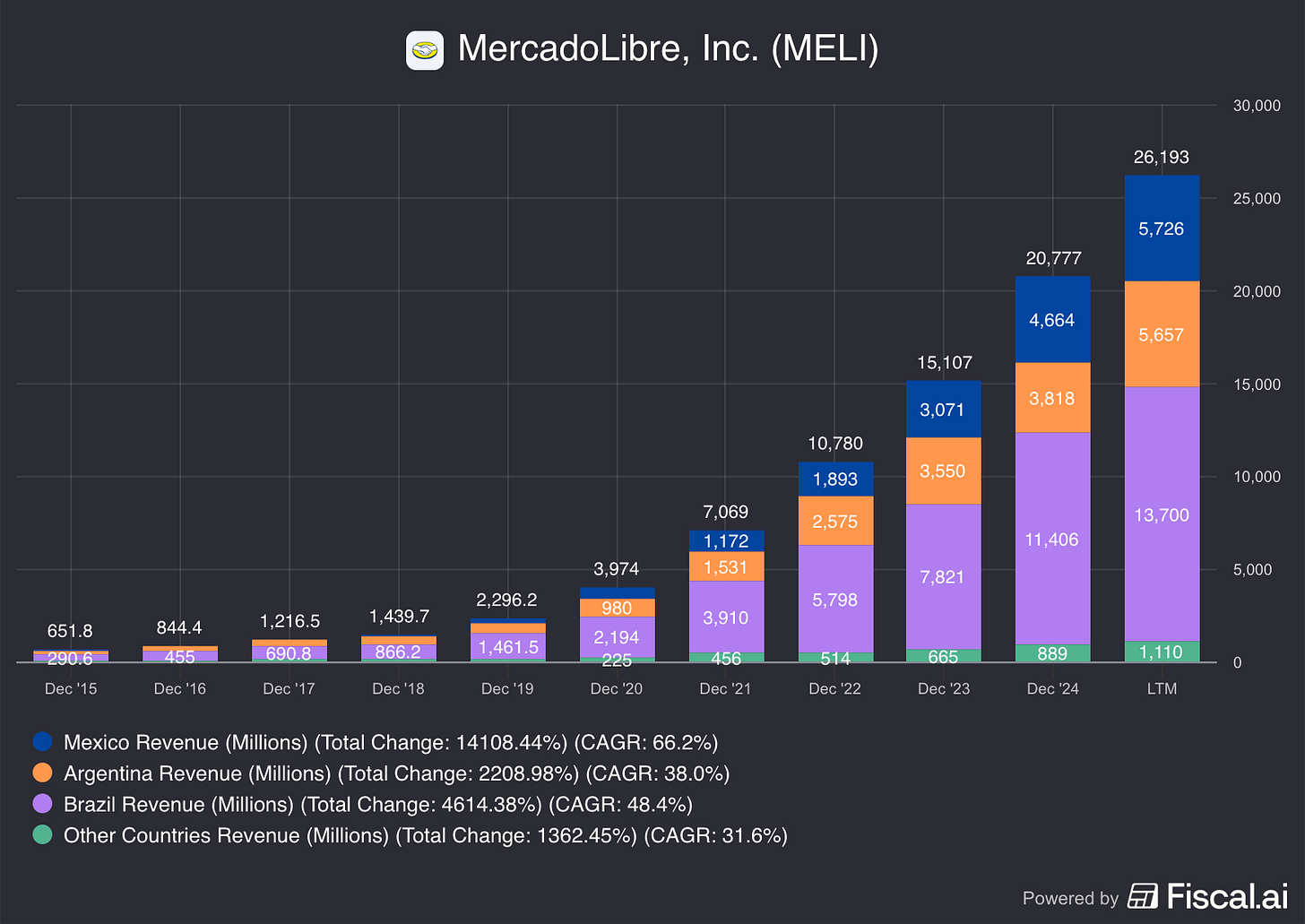Click the 'Powered by' text
1305x924 pixels.
(x=1070, y=898)
